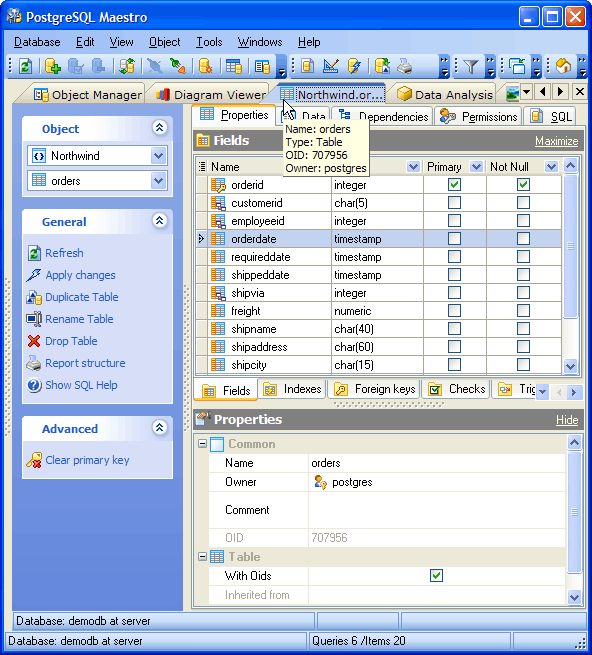Viewport: 592px width, 655px height.
Task: Select the requireddate field row
Action: click(x=379, y=257)
